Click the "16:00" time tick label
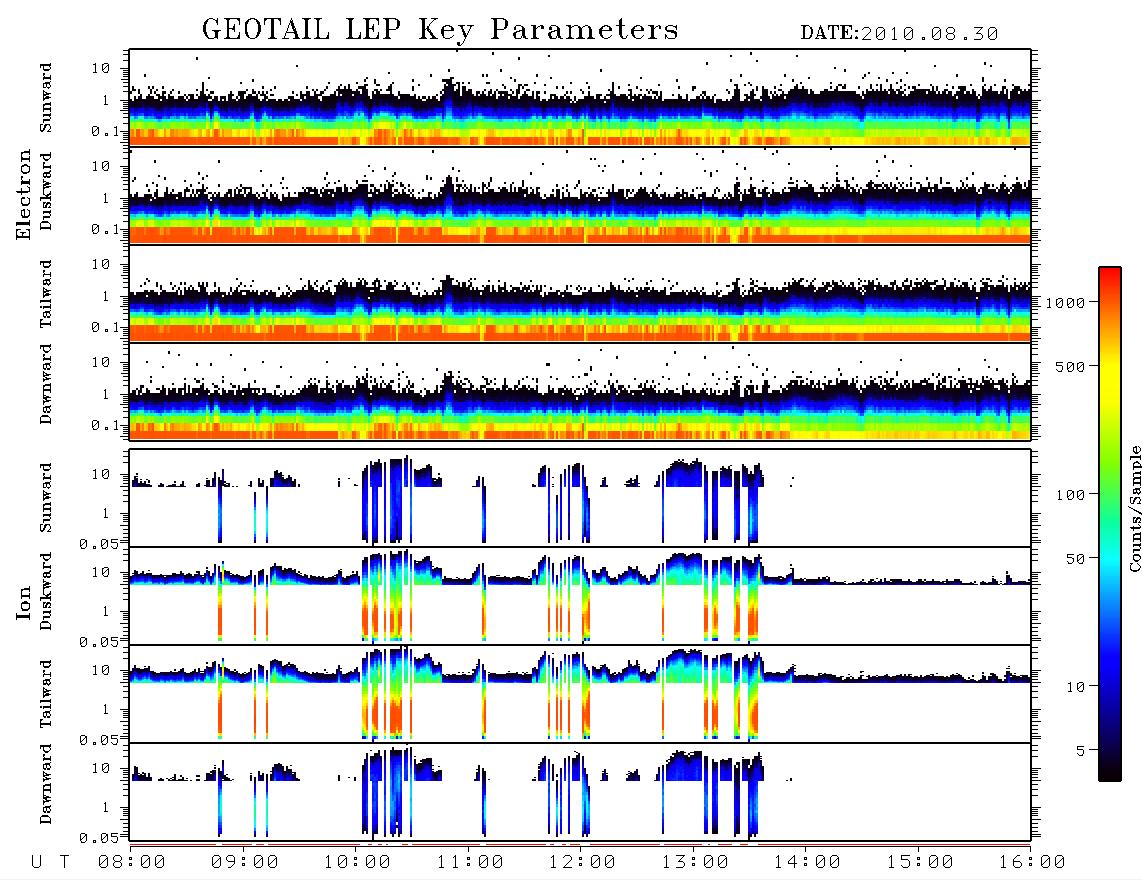Viewport: 1142px width, 880px height. 1032,863
